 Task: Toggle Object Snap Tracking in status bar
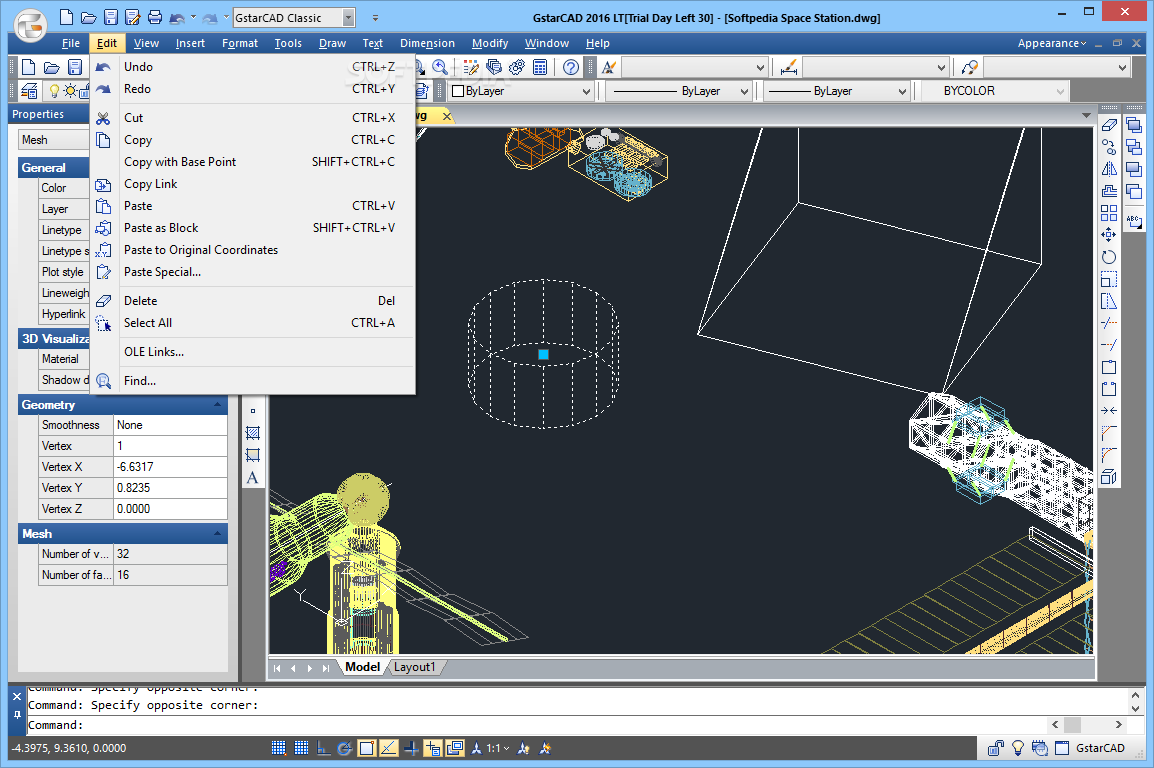point(389,748)
